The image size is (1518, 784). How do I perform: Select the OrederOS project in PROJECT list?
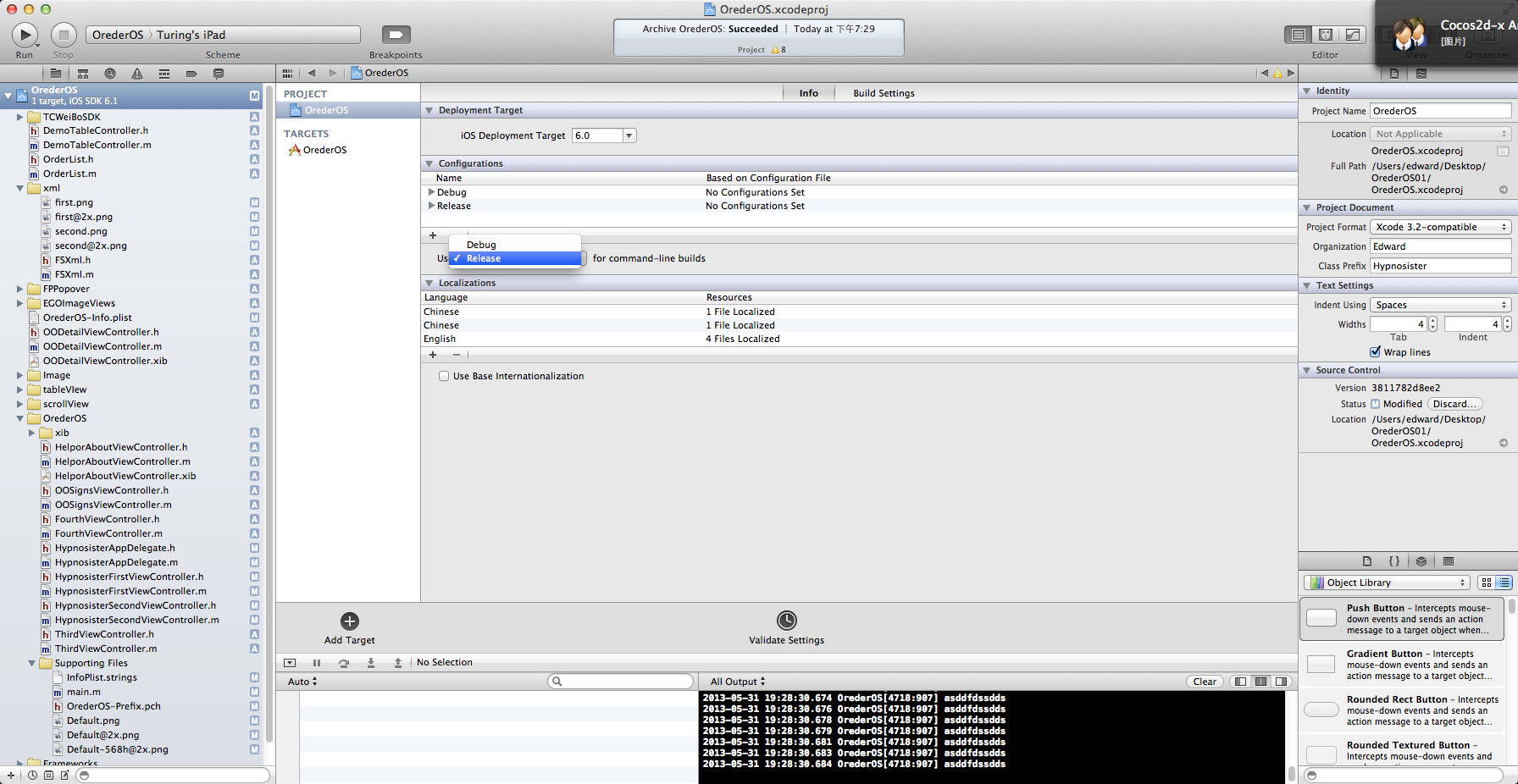click(347, 110)
